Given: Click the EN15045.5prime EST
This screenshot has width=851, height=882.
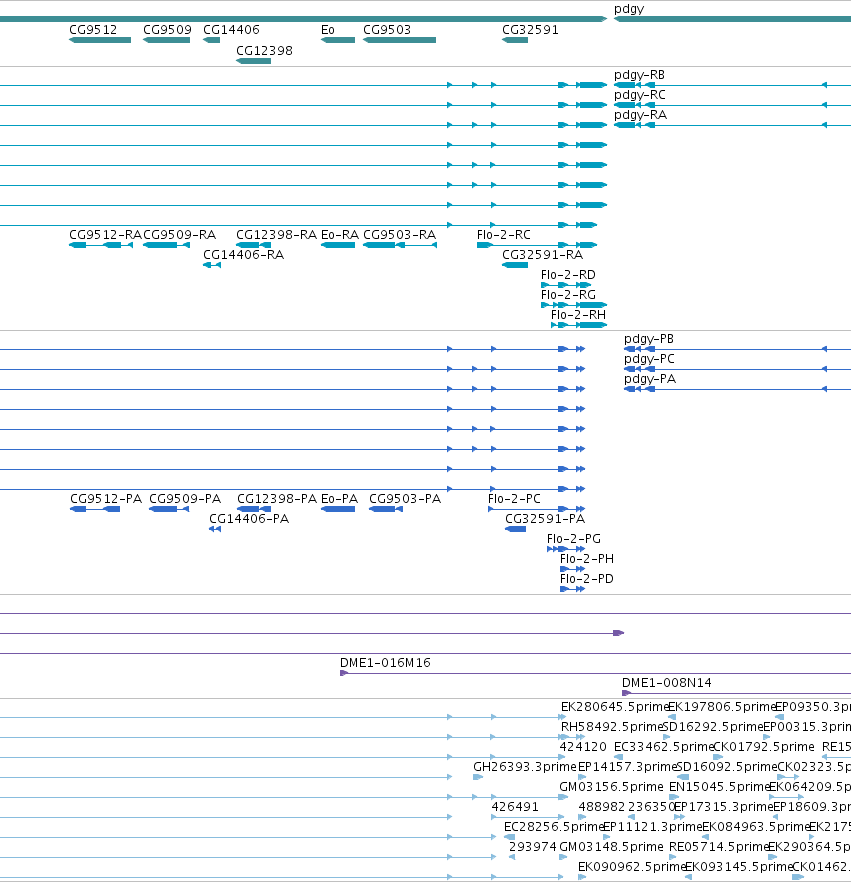Looking at the screenshot, I should point(674,797).
